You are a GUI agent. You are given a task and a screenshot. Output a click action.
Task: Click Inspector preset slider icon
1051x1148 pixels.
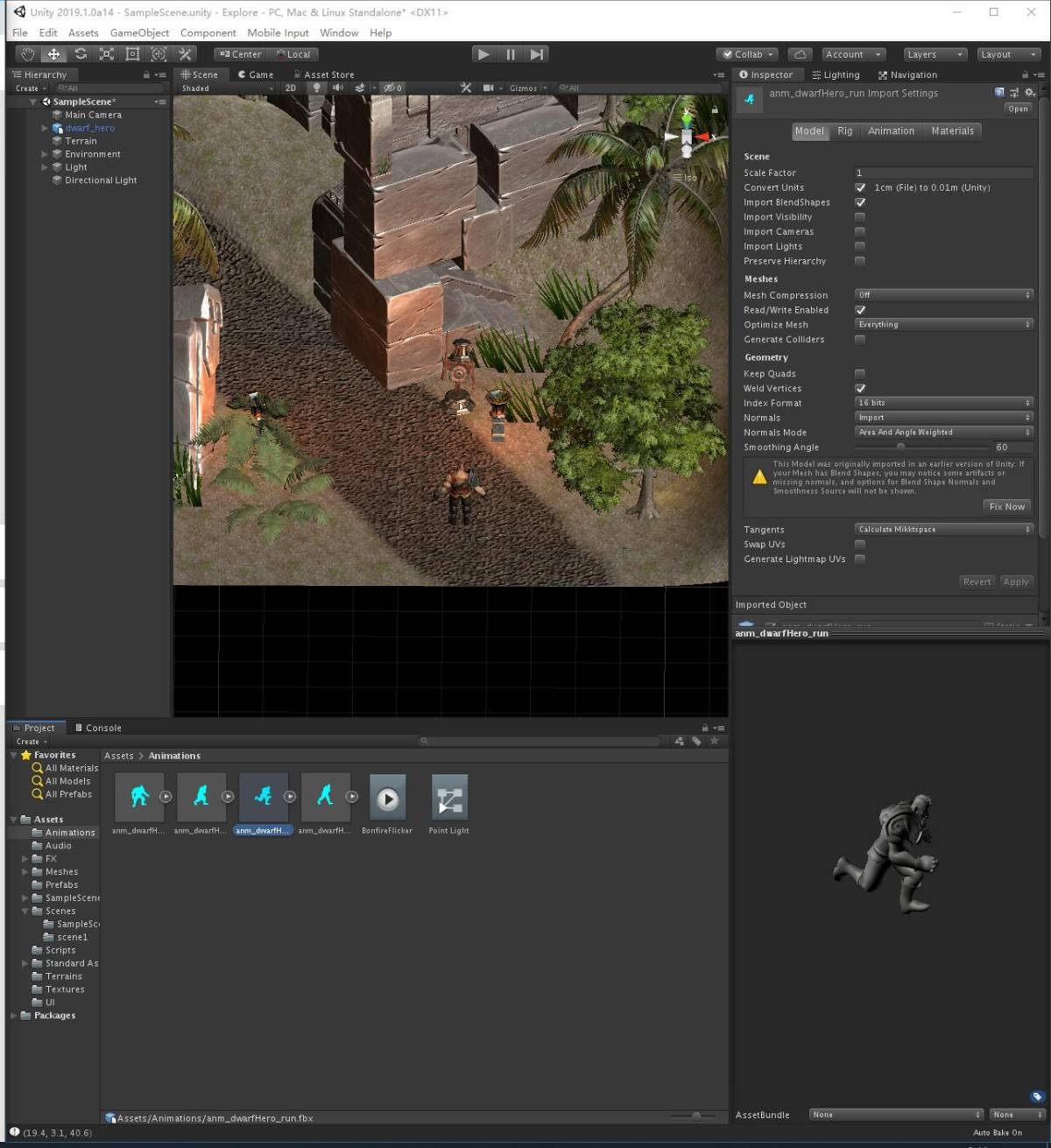[x=1014, y=93]
